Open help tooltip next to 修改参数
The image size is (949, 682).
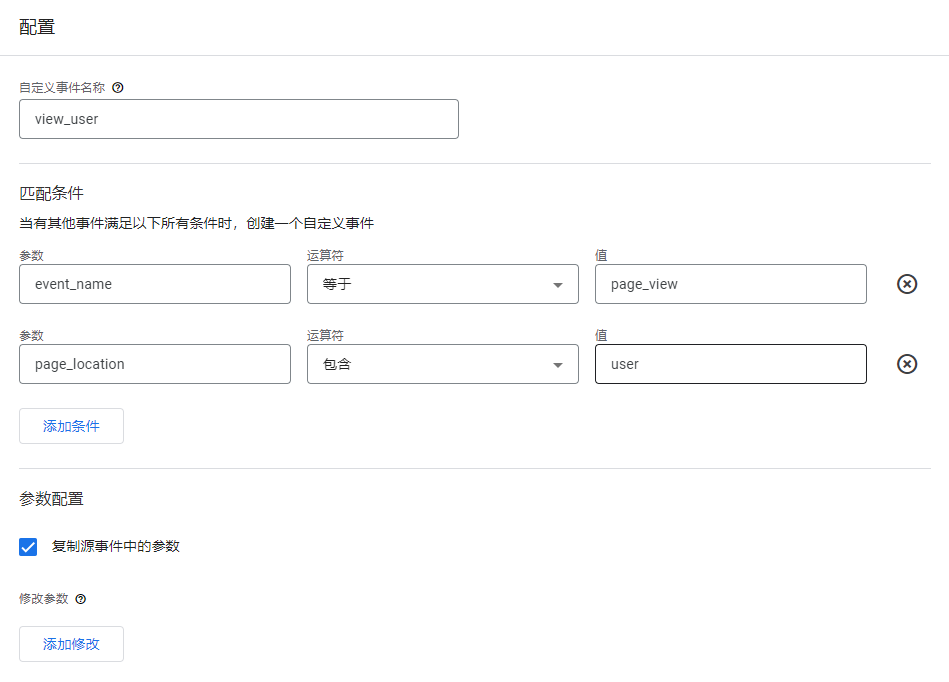(81, 599)
